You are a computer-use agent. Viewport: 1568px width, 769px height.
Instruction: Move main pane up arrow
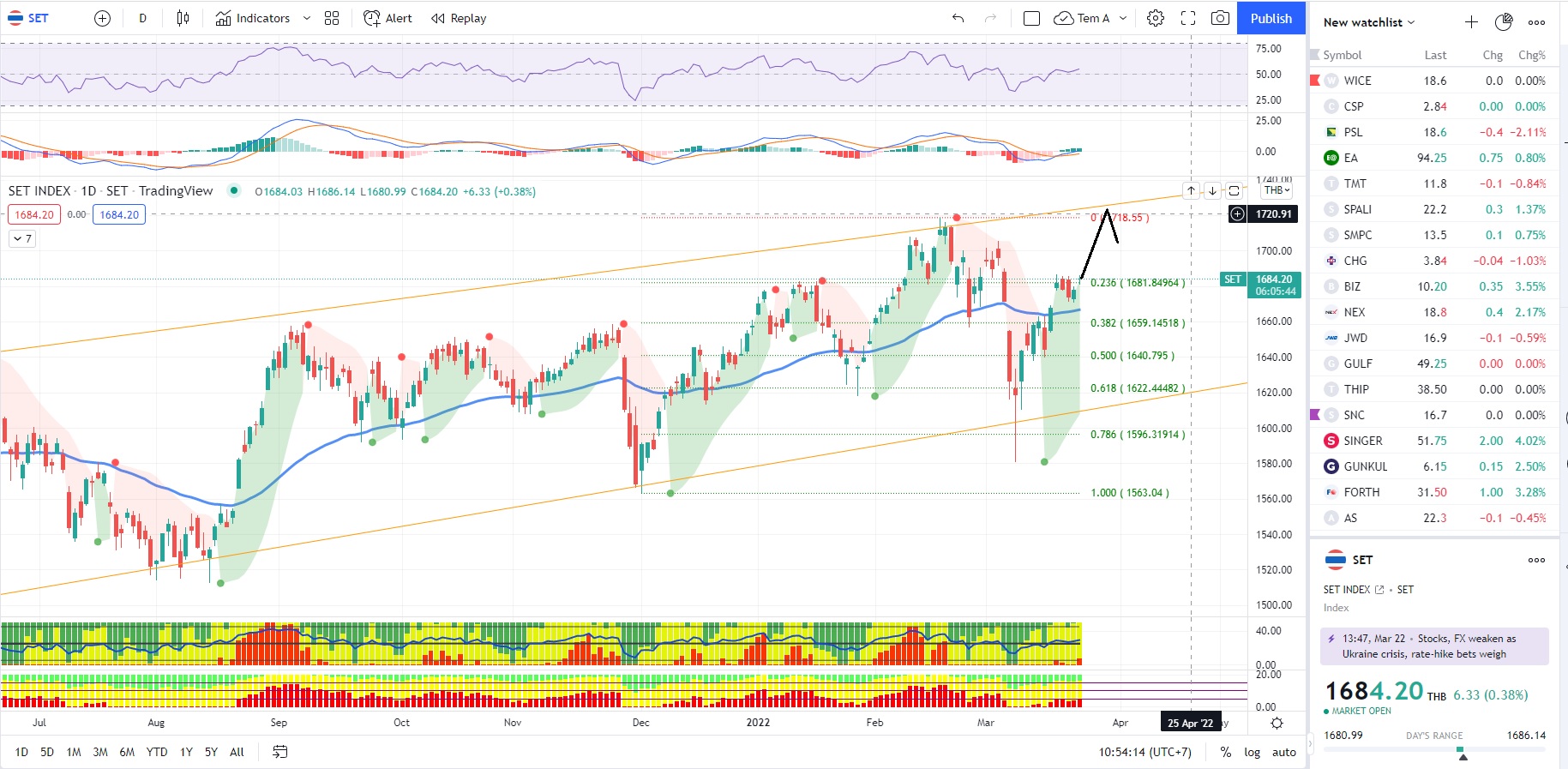(x=1191, y=190)
